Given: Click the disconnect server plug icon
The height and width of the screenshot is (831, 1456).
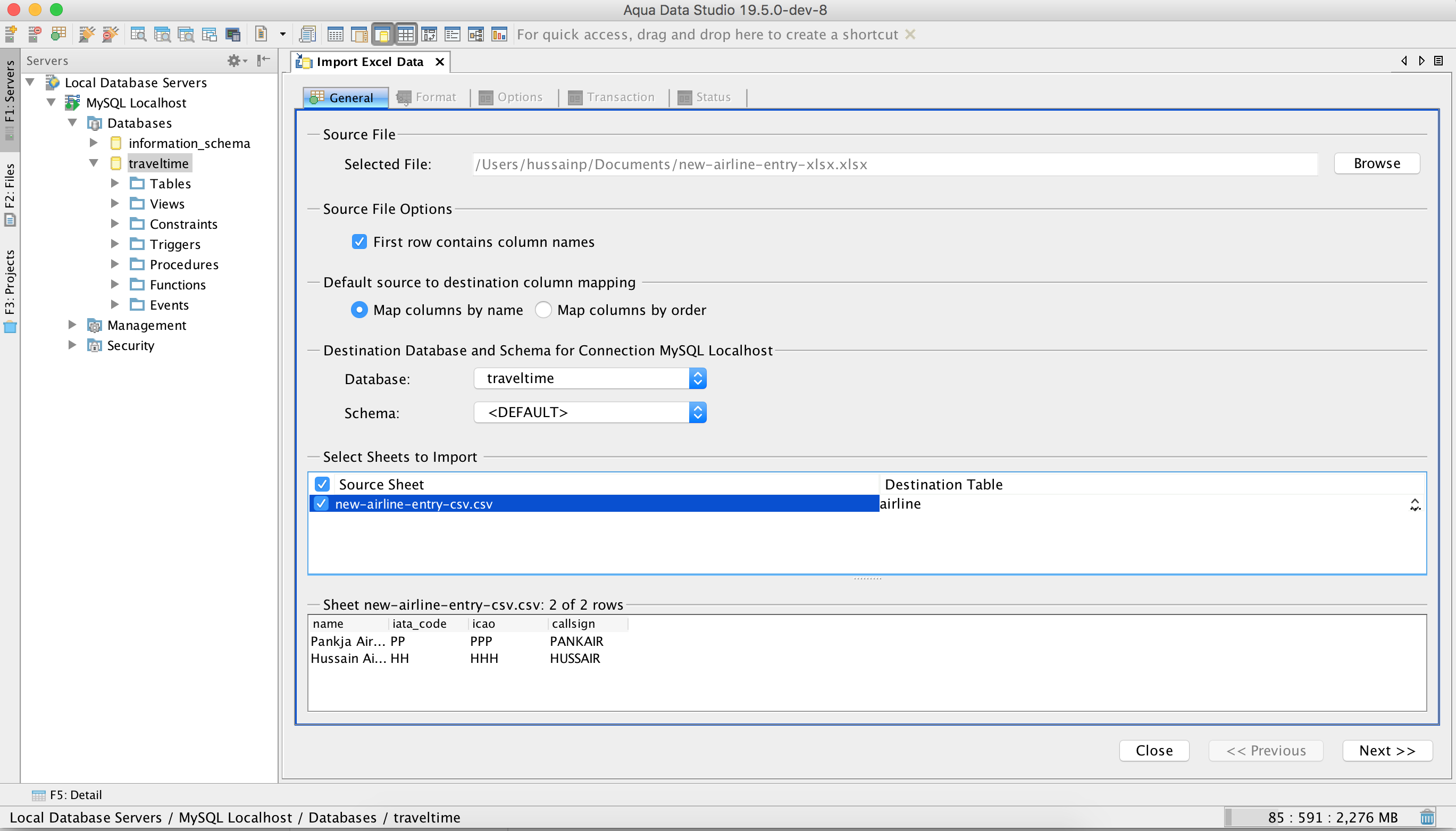Looking at the screenshot, I should (x=110, y=34).
